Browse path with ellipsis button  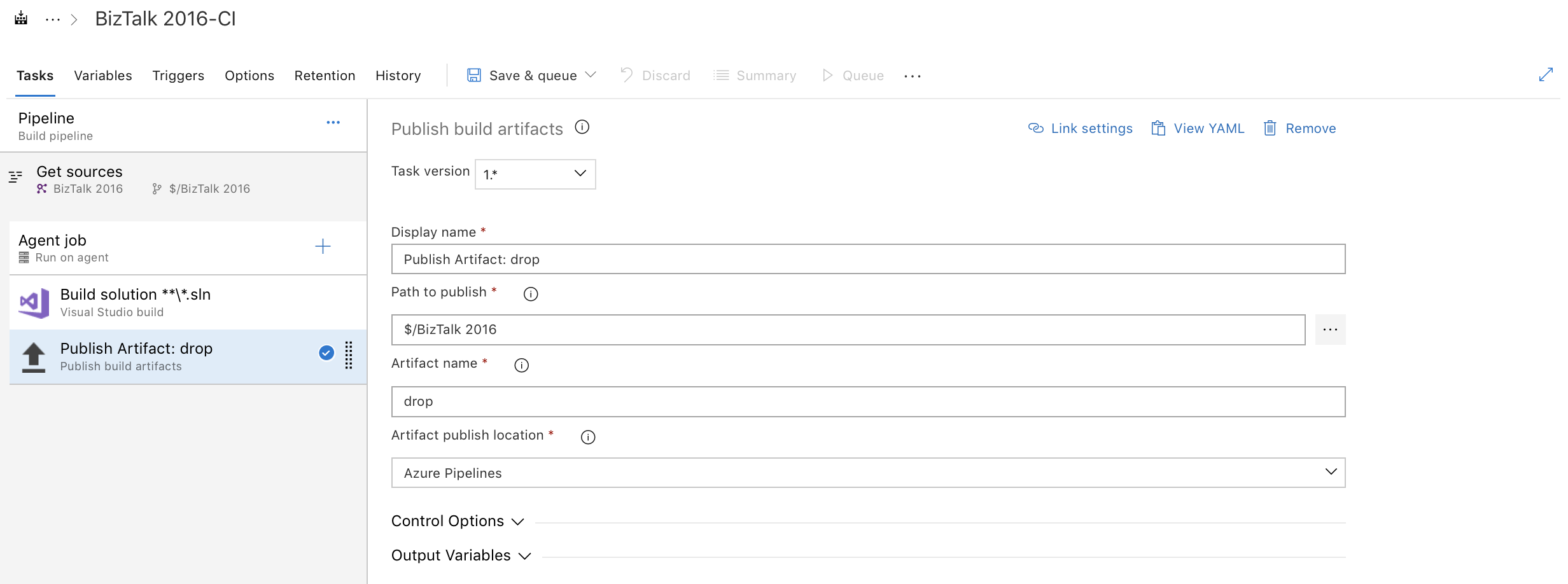pos(1330,330)
